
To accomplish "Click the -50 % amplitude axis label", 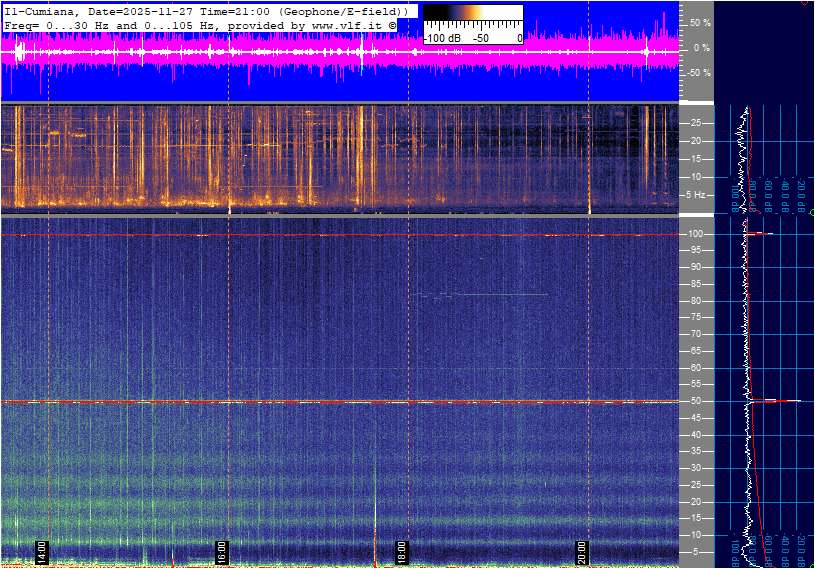I will (698, 73).
